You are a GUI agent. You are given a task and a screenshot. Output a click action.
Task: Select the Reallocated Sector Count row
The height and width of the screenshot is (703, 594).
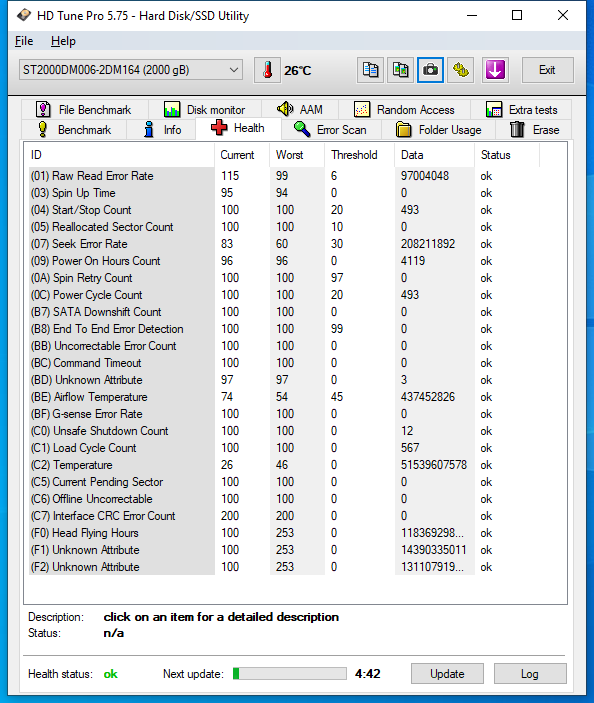284,227
